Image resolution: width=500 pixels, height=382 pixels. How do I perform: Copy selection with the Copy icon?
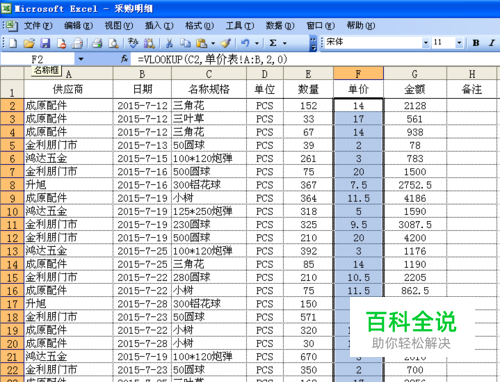click(x=185, y=43)
